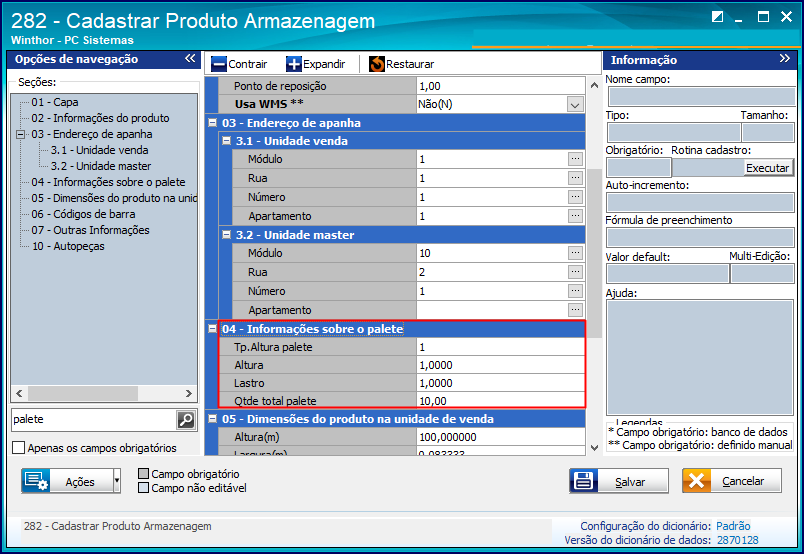Click the Expandir plus icon
The width and height of the screenshot is (804, 554).
(x=294, y=64)
